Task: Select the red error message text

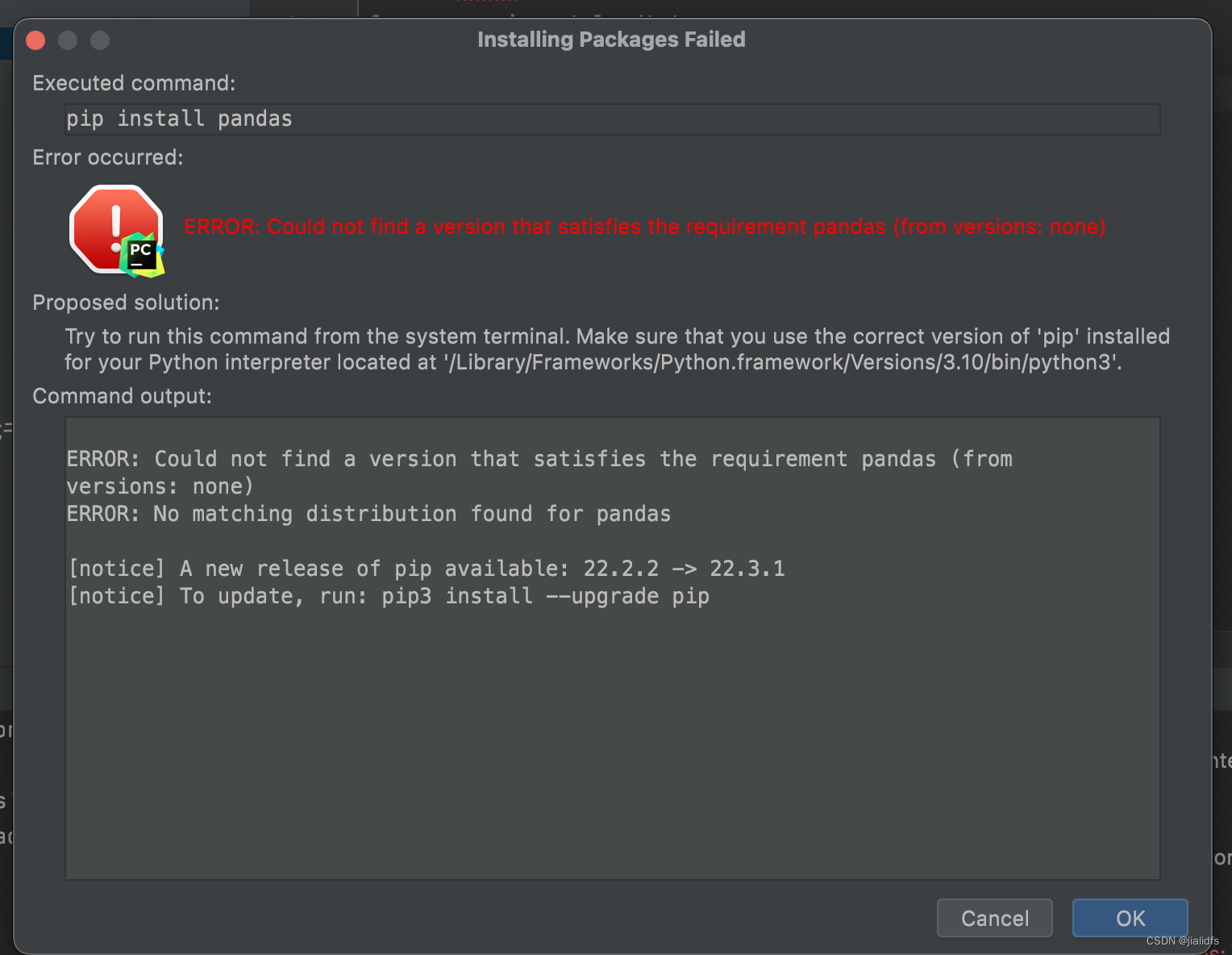Action: [x=644, y=227]
